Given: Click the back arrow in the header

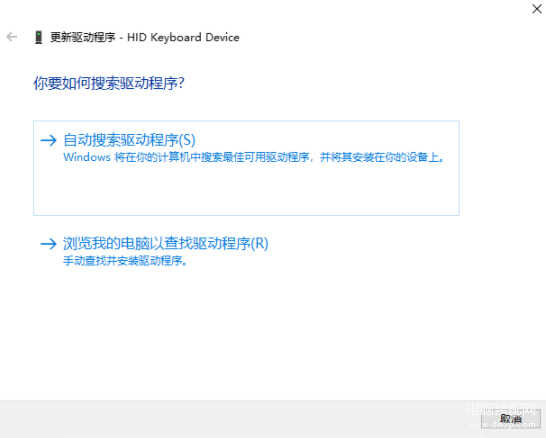Looking at the screenshot, I should pos(12,37).
